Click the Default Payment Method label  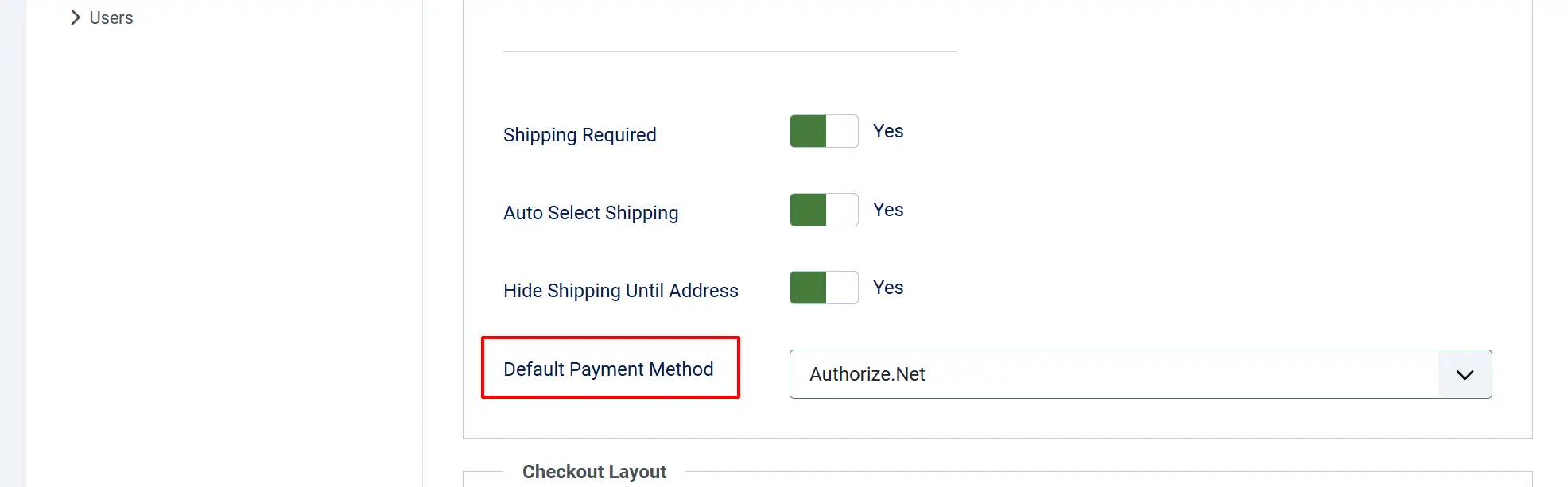608,369
